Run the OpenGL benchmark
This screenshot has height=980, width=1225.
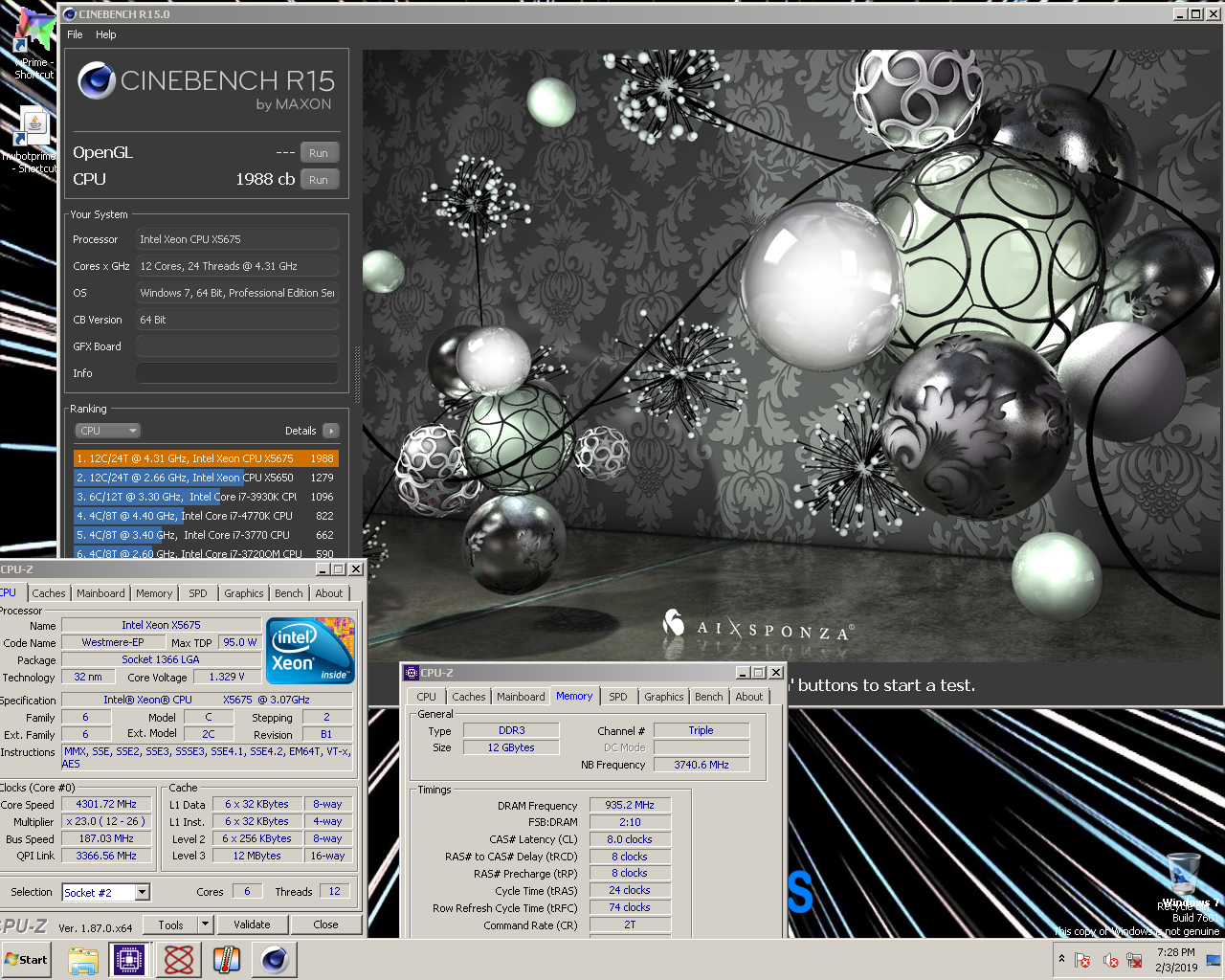tap(319, 153)
